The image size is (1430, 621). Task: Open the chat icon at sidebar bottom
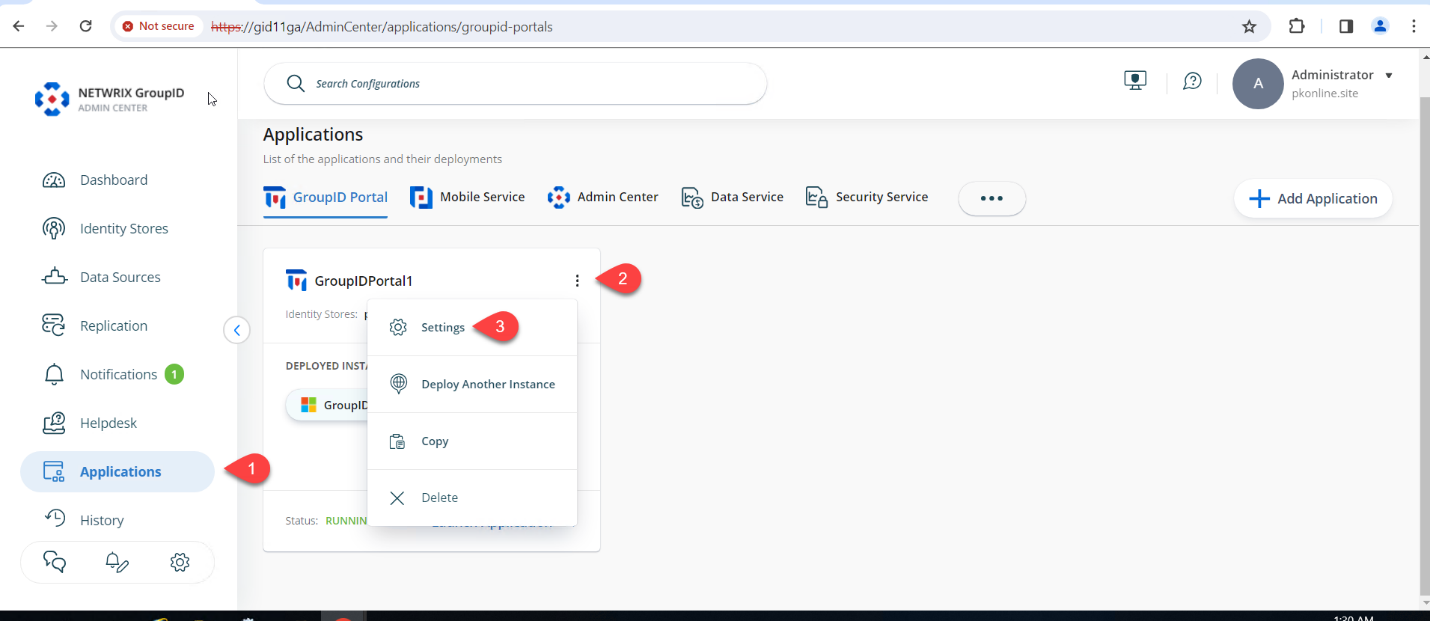pos(54,561)
